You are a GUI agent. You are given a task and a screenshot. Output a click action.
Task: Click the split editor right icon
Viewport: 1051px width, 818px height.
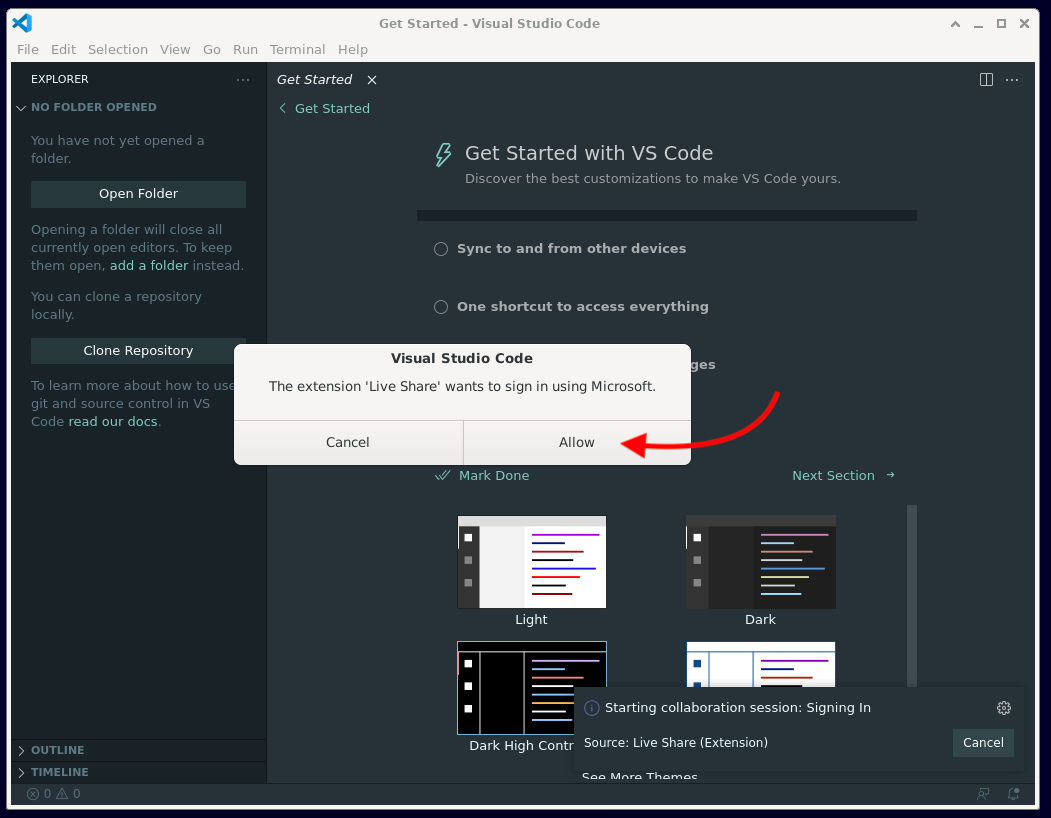pyautogui.click(x=986, y=80)
